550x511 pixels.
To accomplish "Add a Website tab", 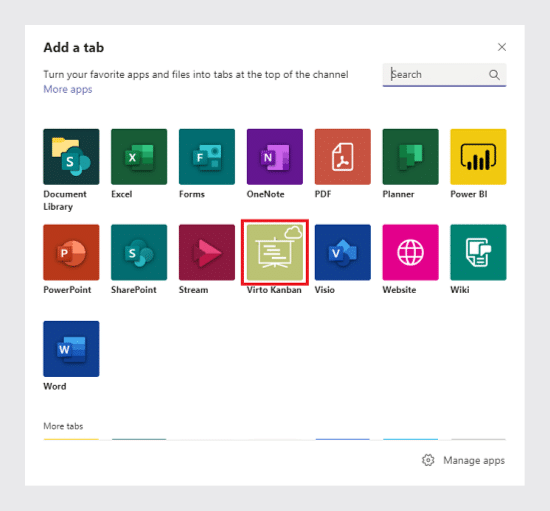I will 410,253.
